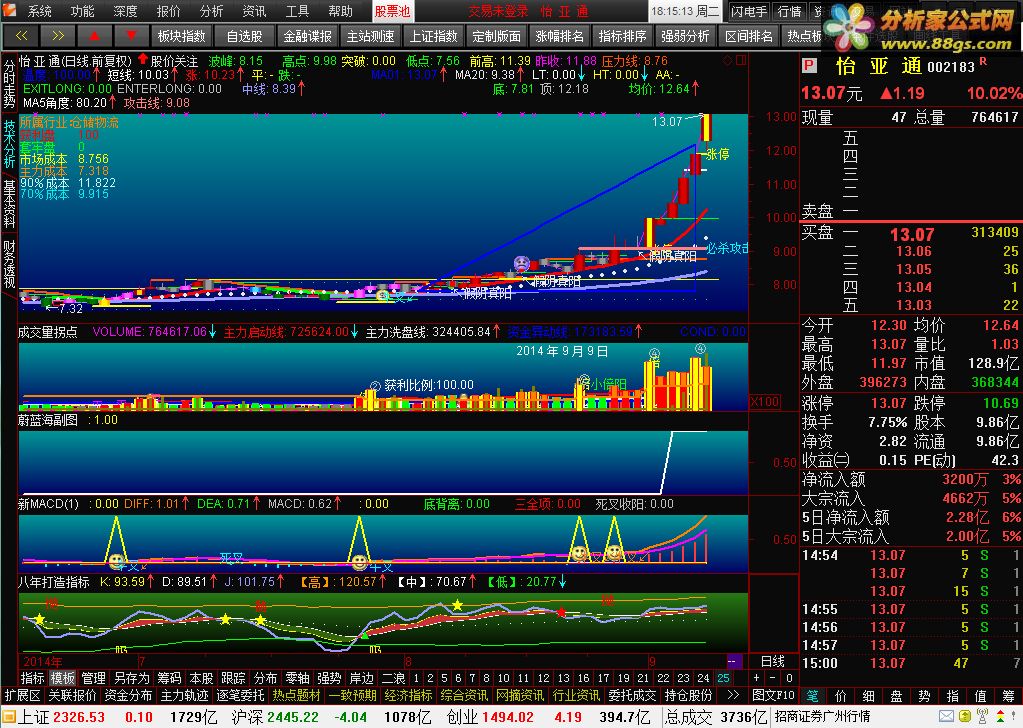Click the 板块指数 toolbar button
The width and height of the screenshot is (1023, 728).
coord(181,36)
